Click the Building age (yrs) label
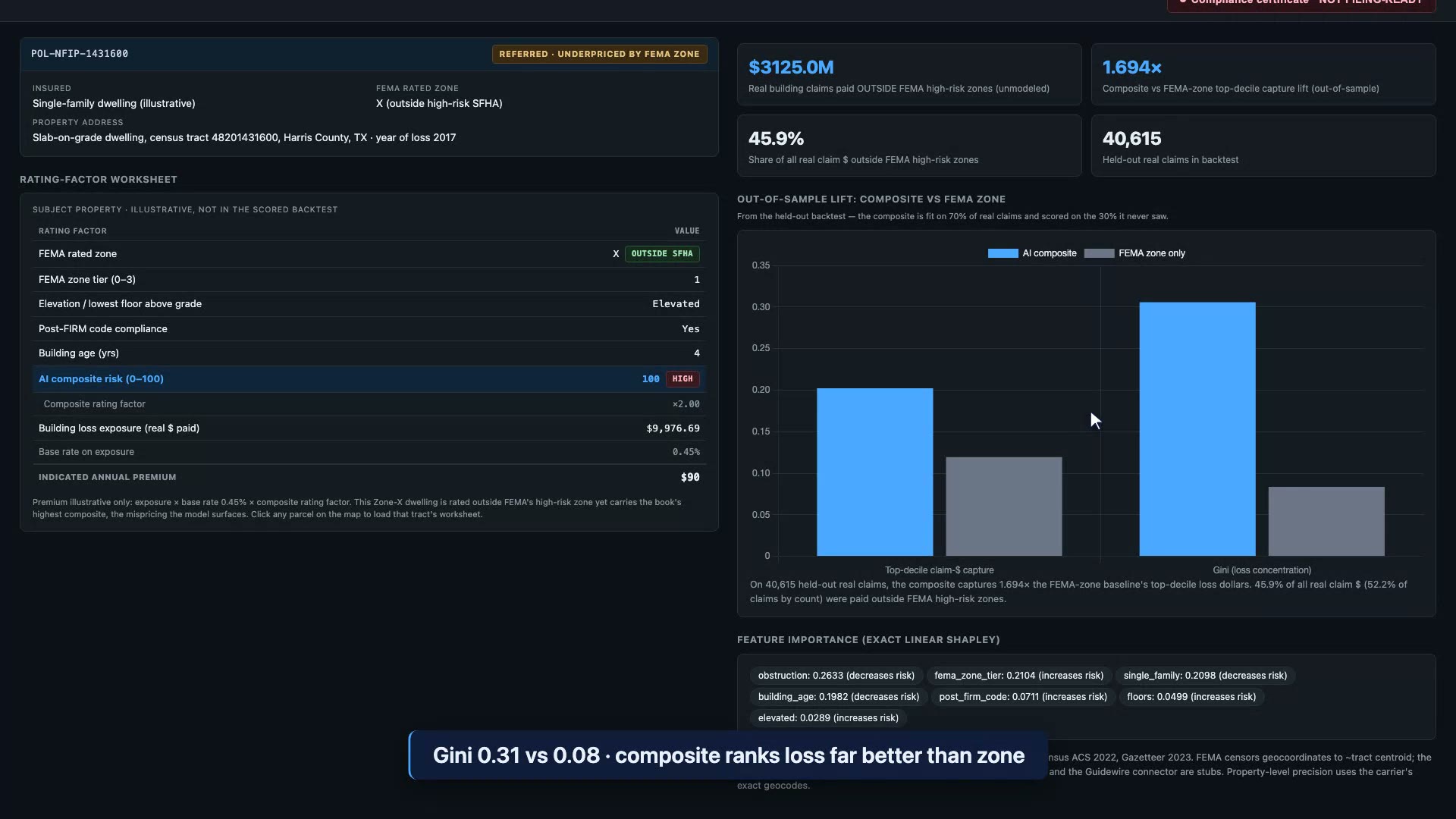This screenshot has width=1456, height=819. (79, 353)
